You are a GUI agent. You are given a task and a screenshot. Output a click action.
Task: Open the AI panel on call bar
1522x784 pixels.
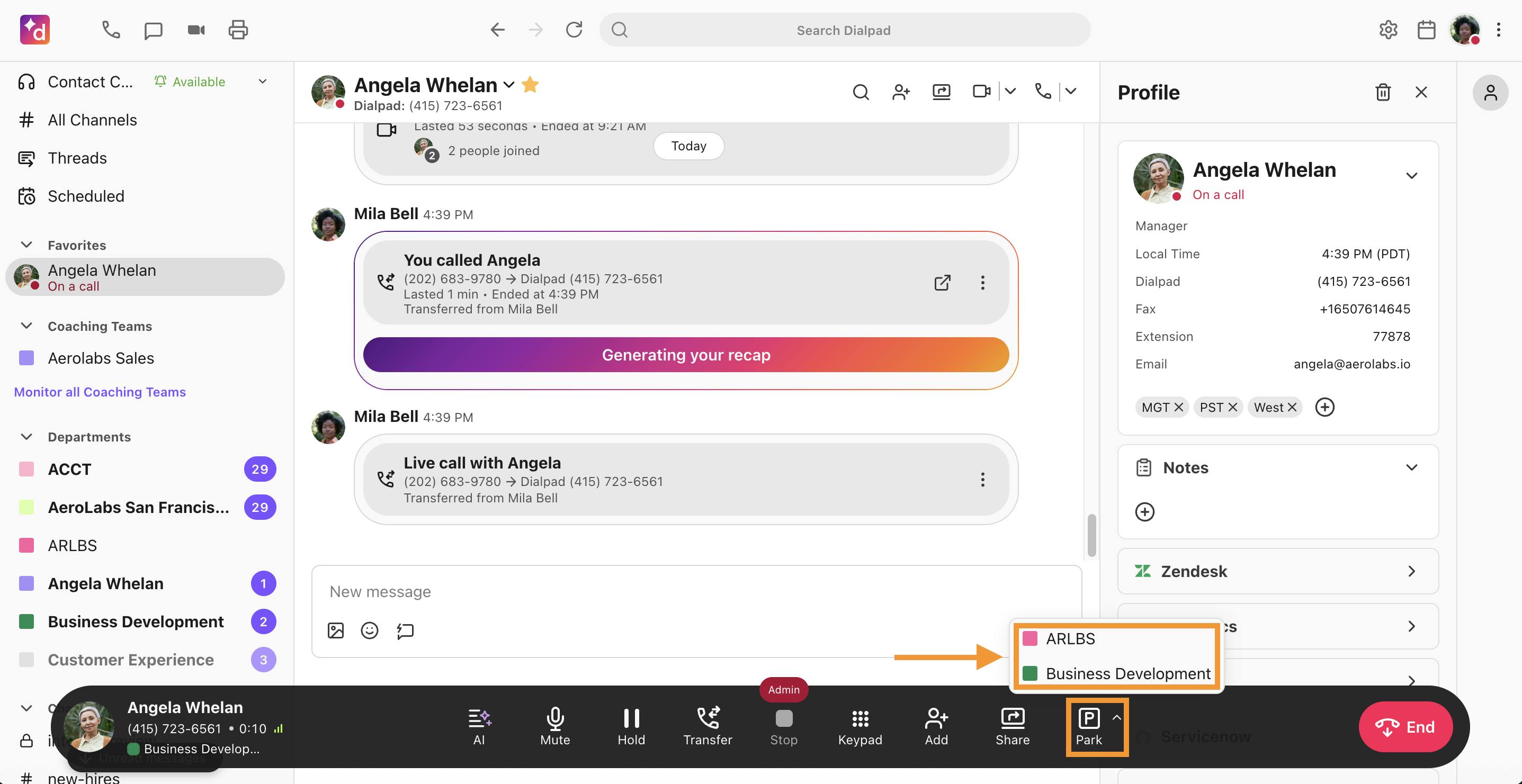tap(479, 727)
